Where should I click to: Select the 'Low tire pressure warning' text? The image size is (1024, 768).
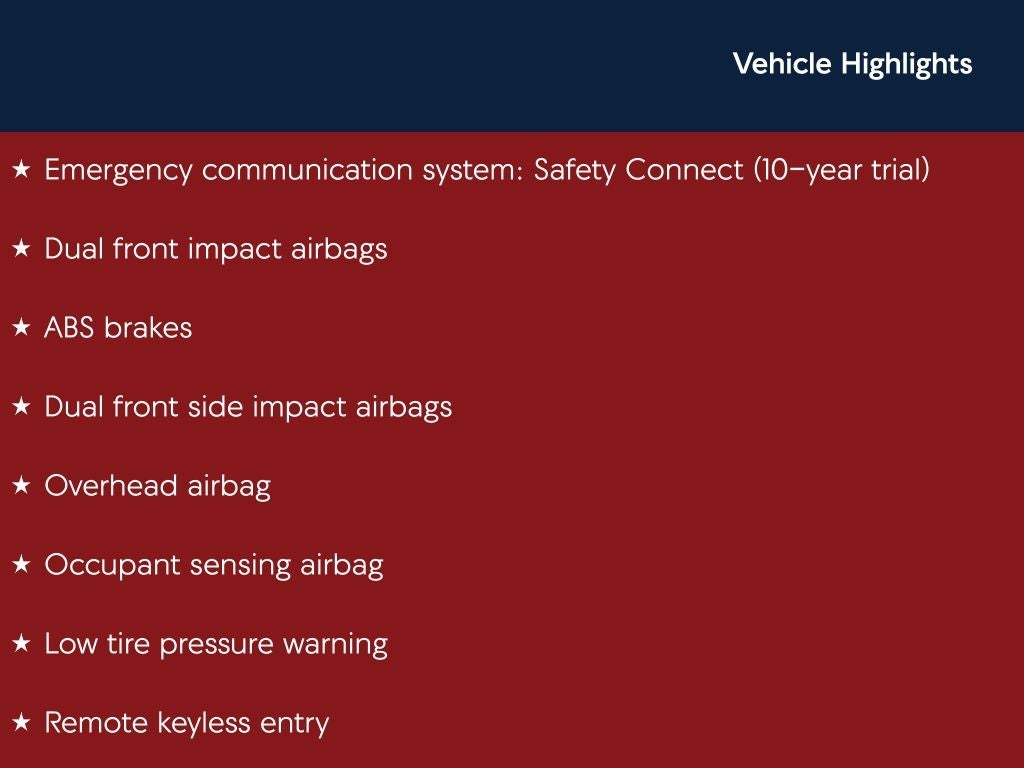pos(215,644)
